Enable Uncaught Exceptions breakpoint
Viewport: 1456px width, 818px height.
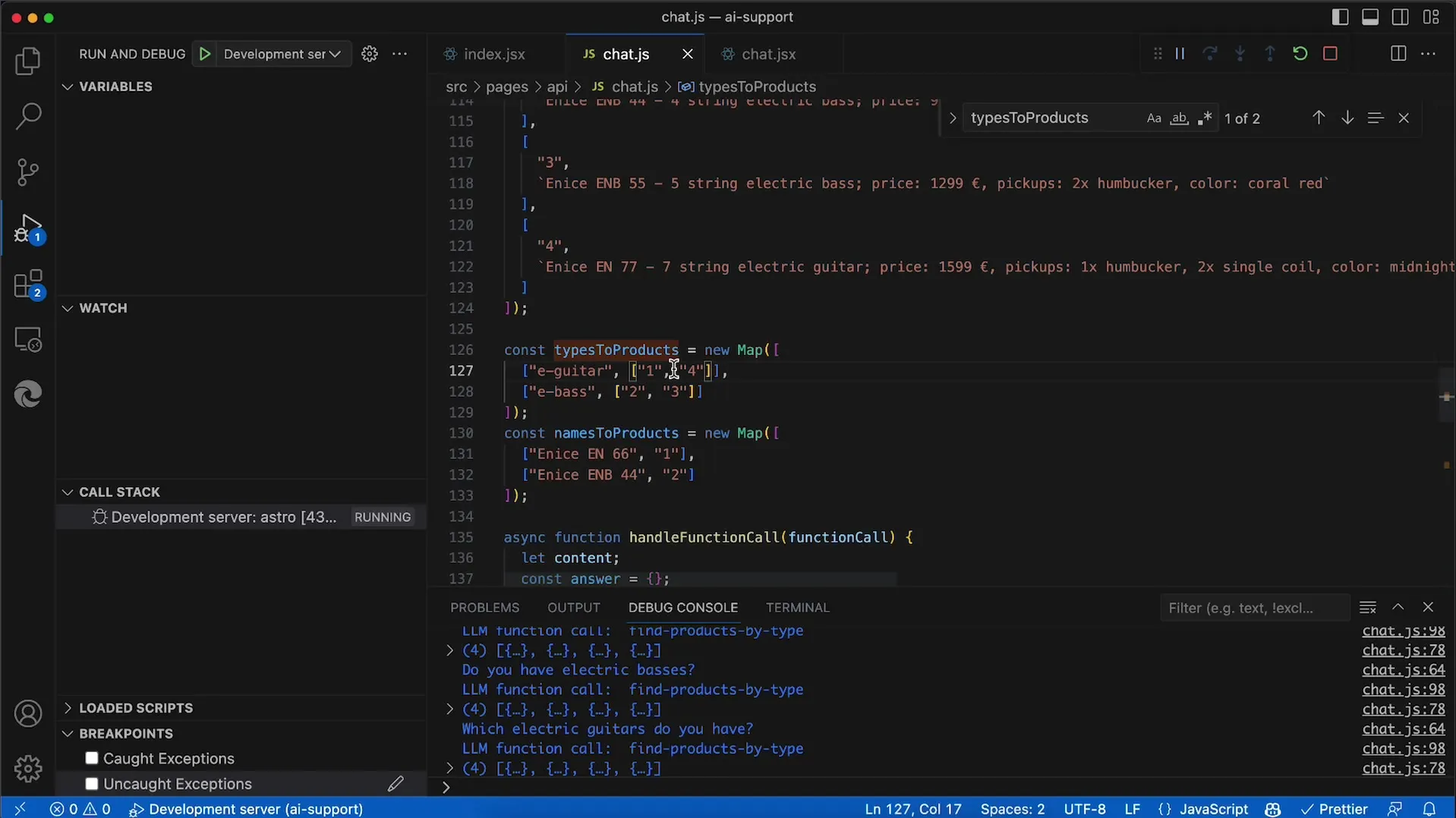92,784
